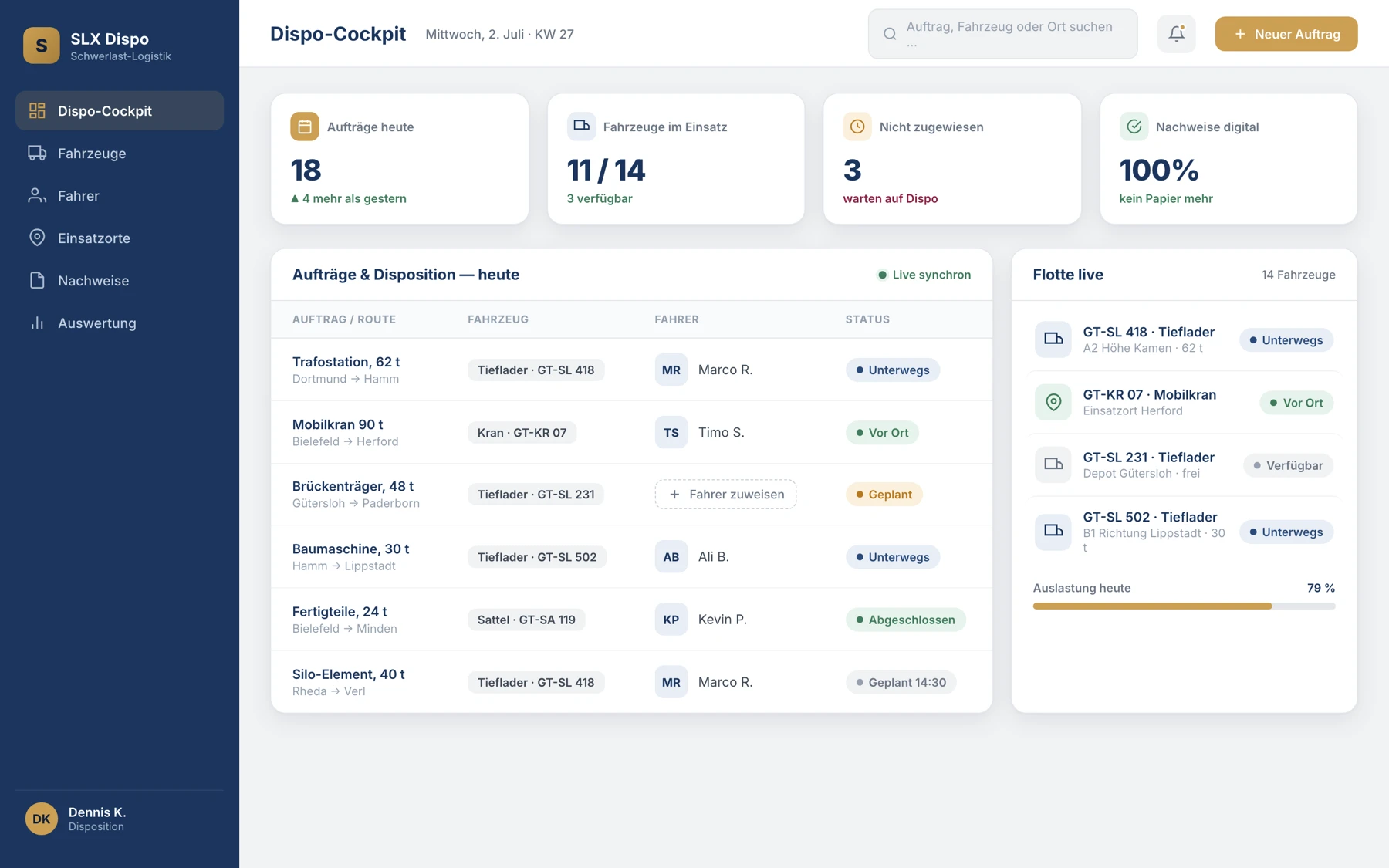The image size is (1389, 868).
Task: Click the Marco R. avatar on Trafostation row
Action: pyautogui.click(x=671, y=370)
